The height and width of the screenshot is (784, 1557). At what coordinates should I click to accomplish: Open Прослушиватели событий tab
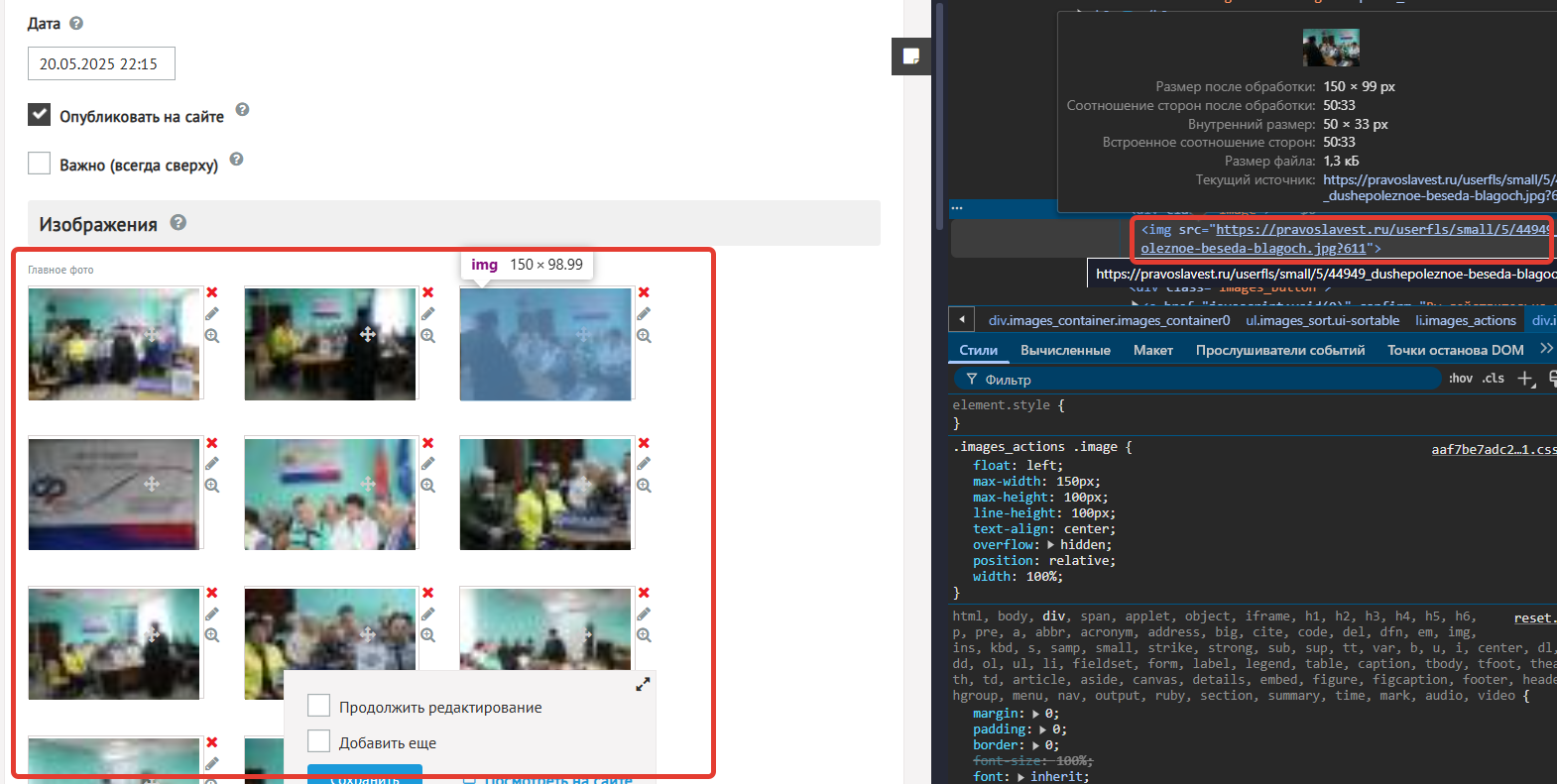[1280, 350]
